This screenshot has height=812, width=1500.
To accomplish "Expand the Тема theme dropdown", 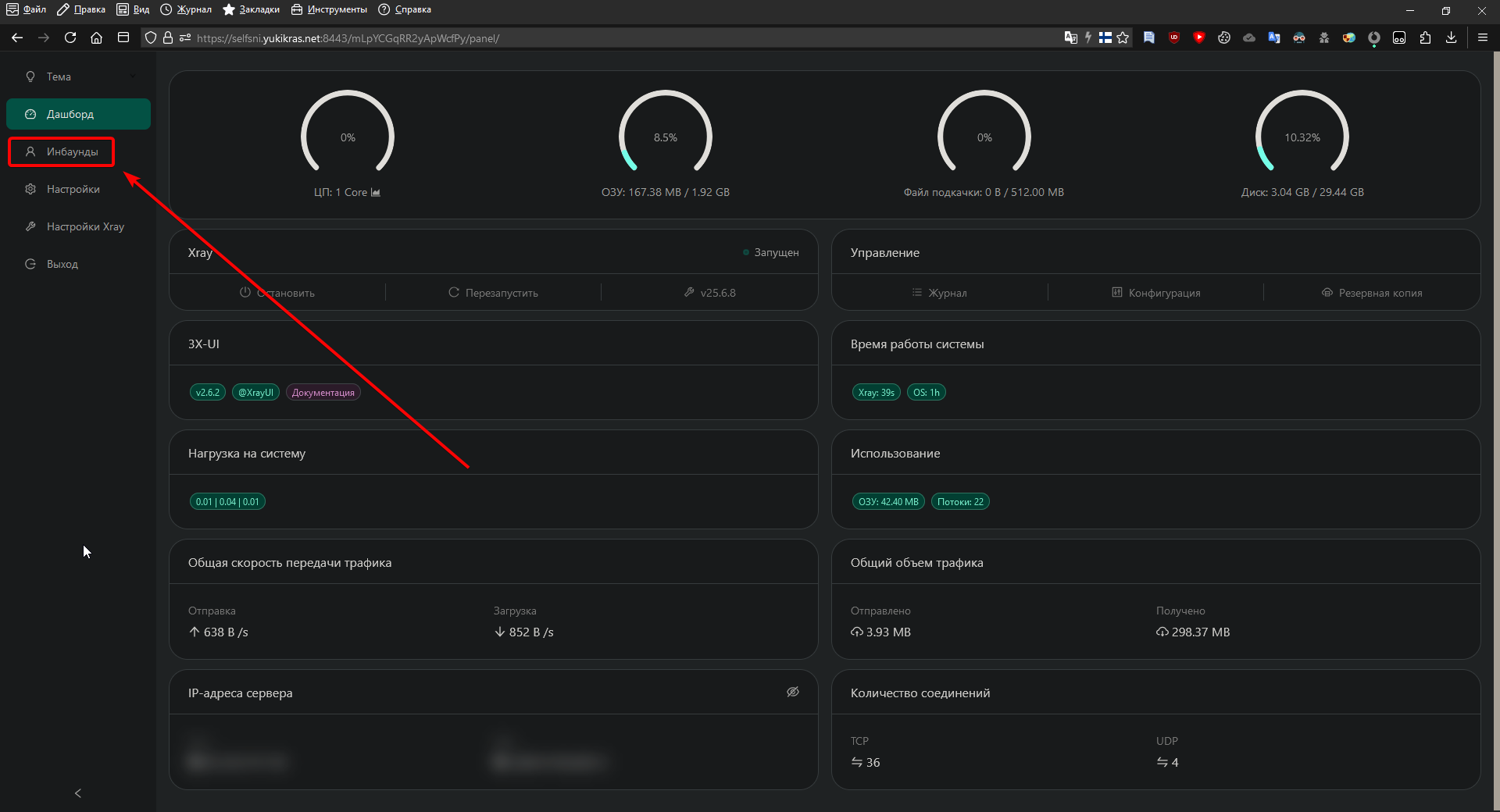I will 78,77.
